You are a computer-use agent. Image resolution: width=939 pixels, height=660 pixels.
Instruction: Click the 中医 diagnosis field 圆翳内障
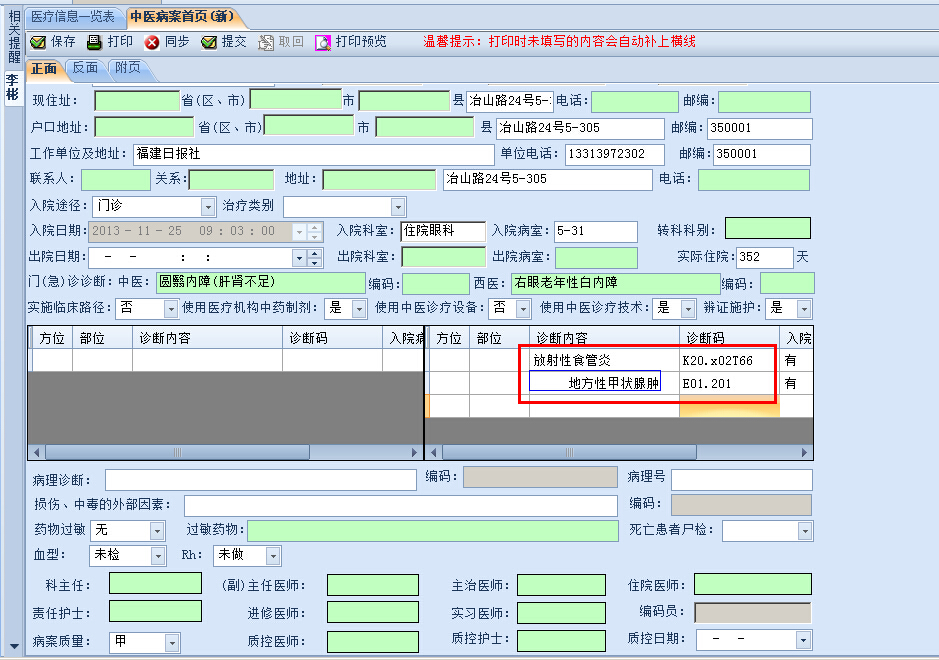coord(261,283)
